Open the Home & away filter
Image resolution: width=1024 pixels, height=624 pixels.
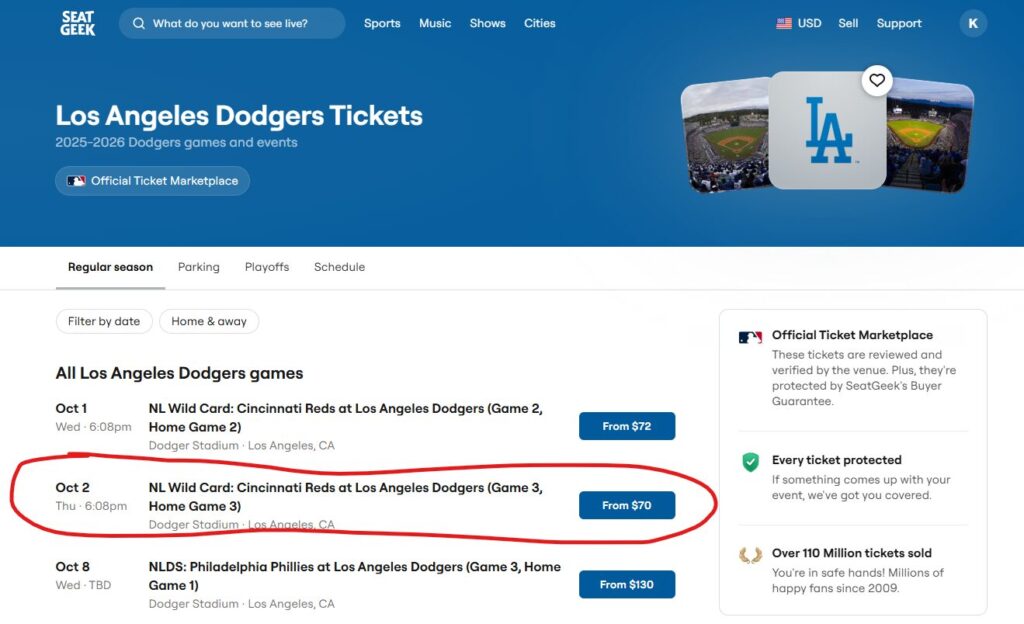(209, 321)
